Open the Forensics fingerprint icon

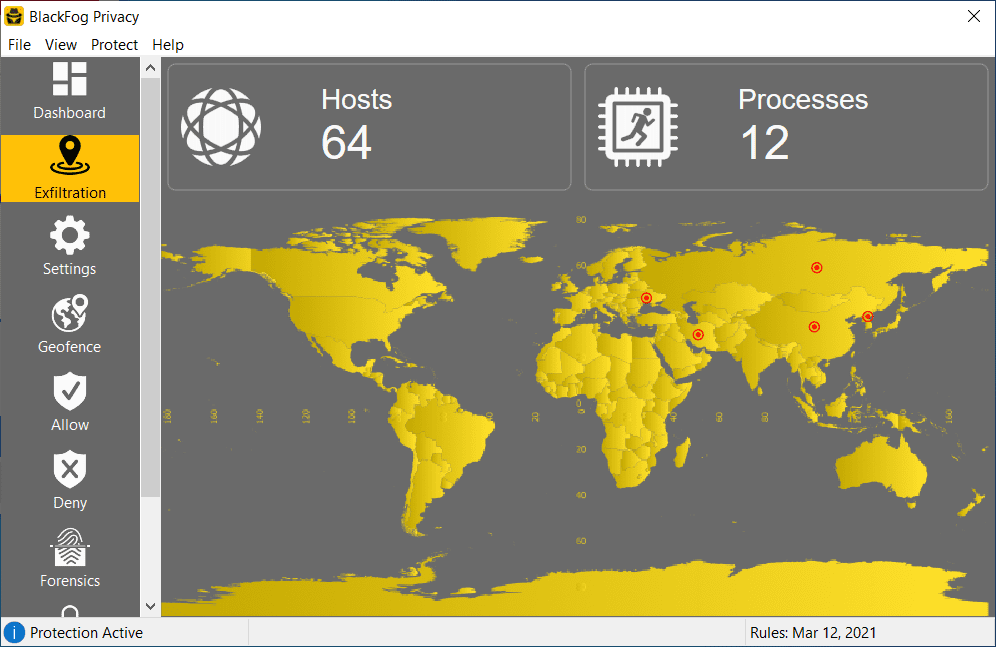(70, 547)
